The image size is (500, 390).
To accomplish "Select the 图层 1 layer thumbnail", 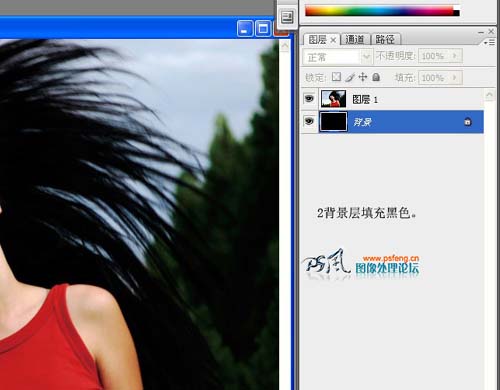I will point(333,99).
